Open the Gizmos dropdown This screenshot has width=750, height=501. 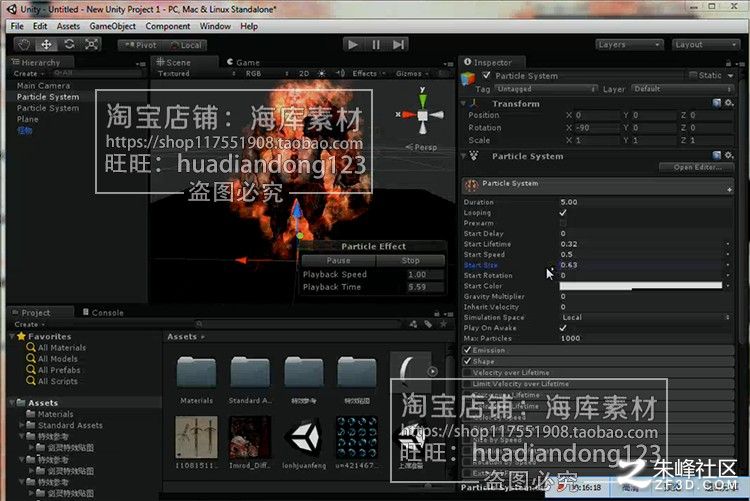tap(412, 73)
